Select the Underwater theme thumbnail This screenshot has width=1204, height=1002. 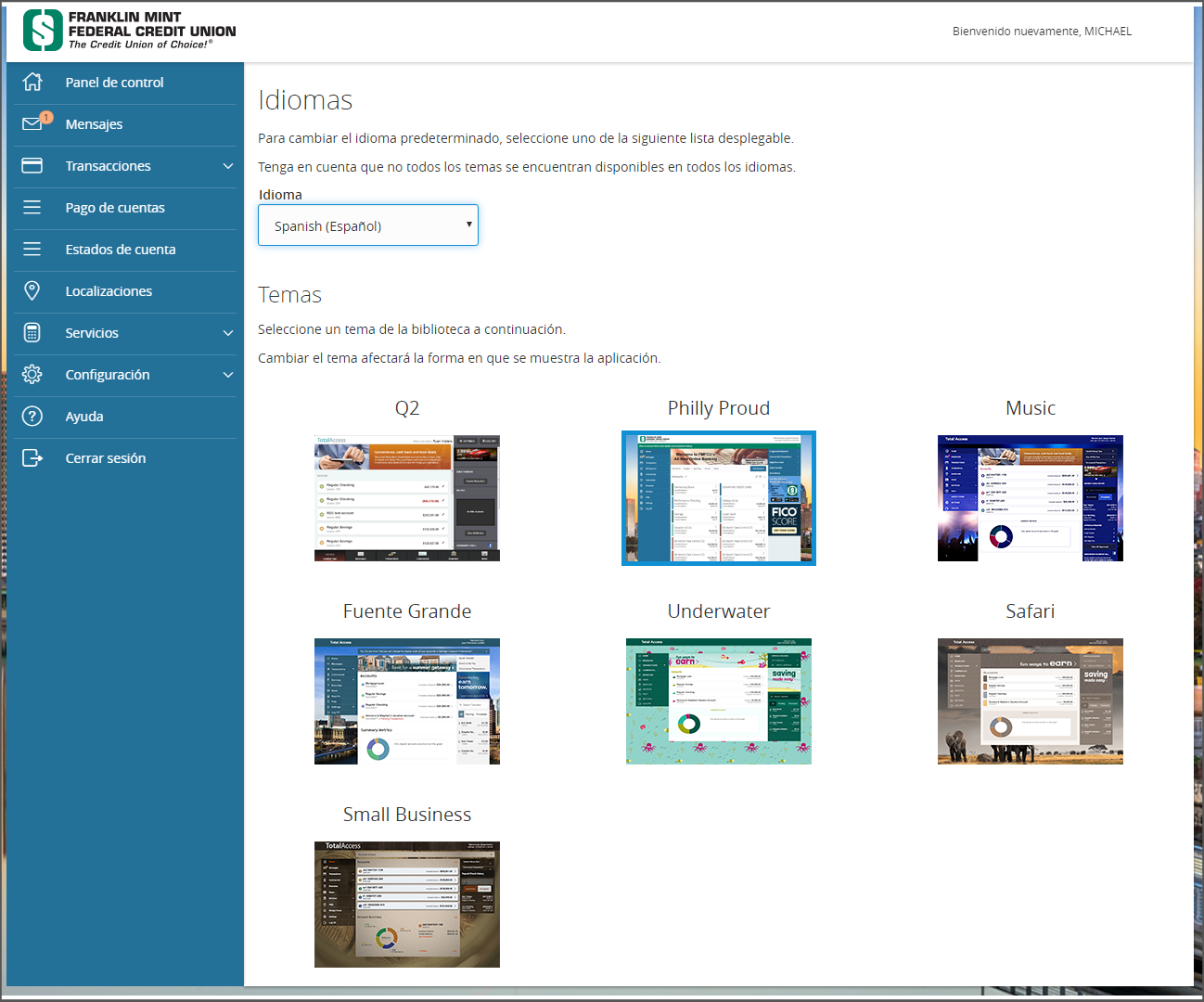pyautogui.click(x=719, y=701)
